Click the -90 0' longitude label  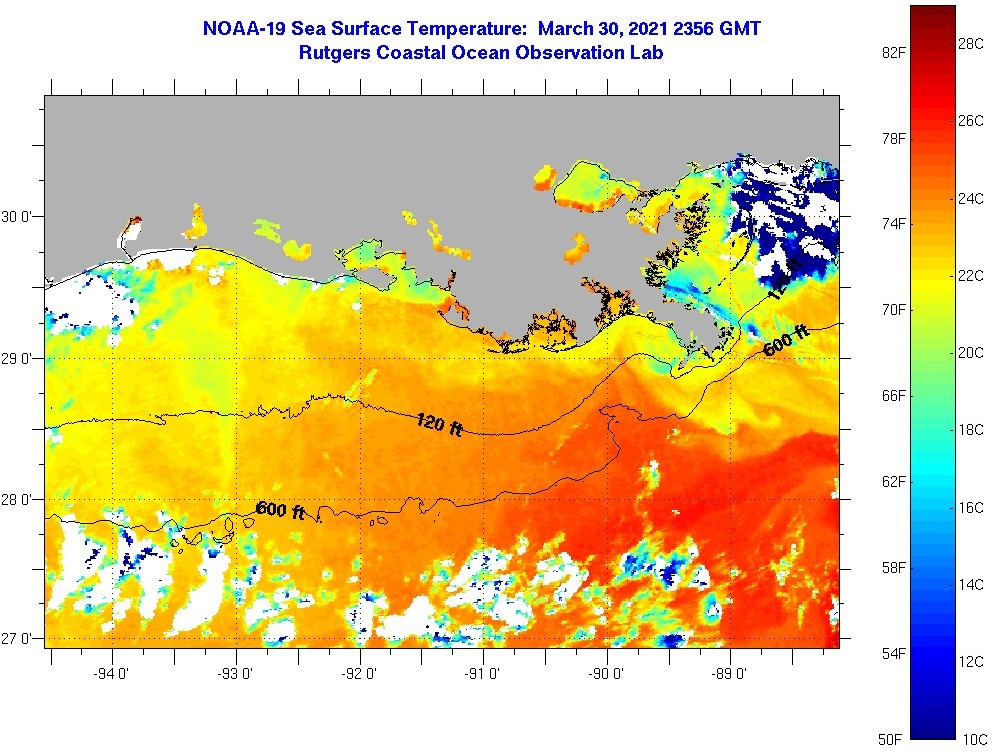point(606,674)
